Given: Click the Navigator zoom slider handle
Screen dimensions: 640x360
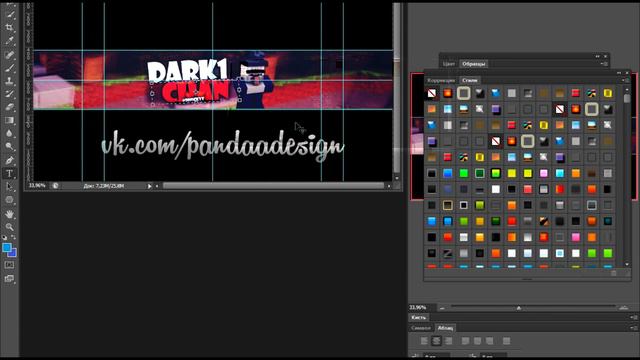Looking at the screenshot, I should point(519,308).
